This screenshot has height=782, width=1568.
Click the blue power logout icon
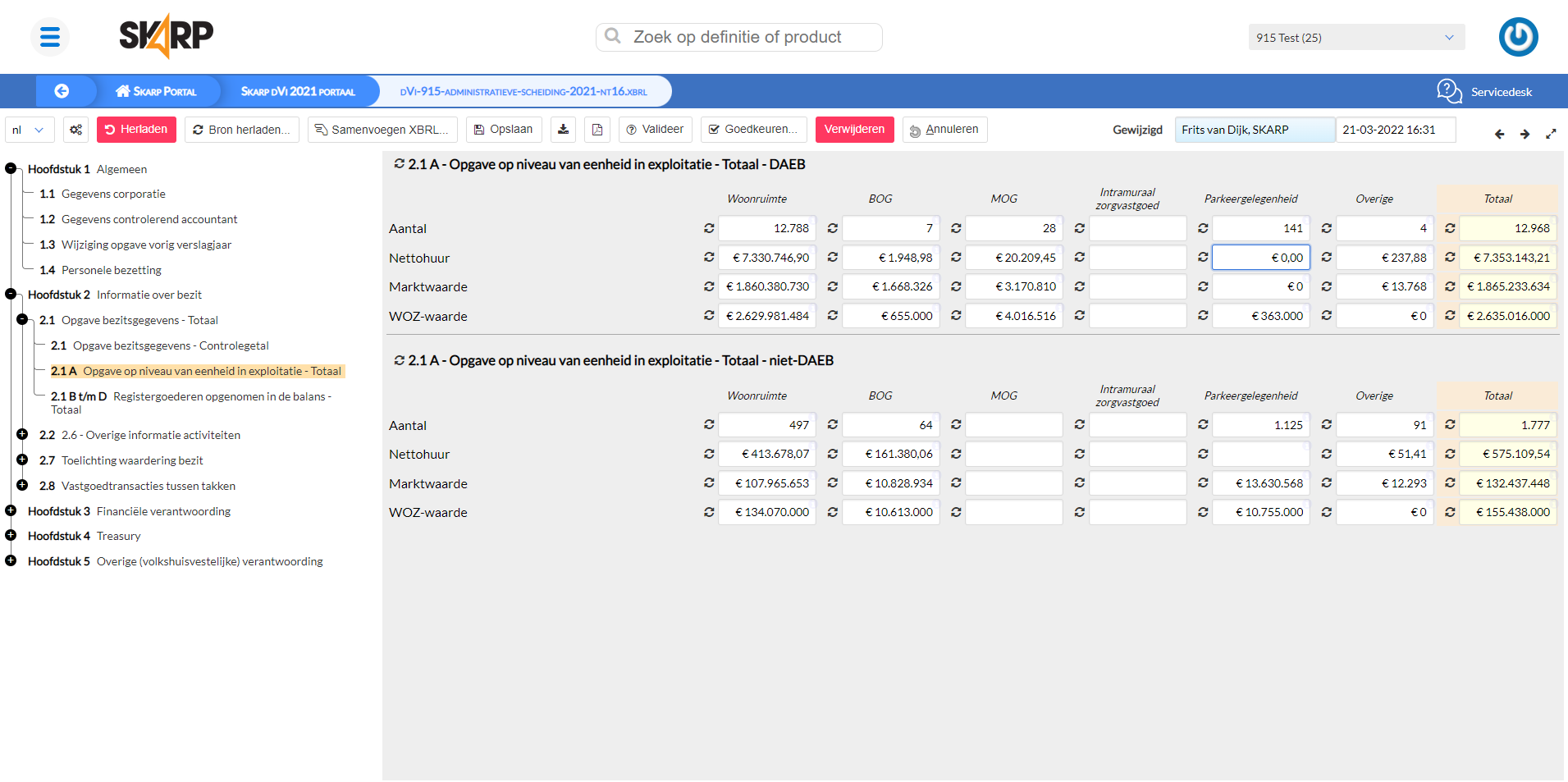(x=1518, y=37)
